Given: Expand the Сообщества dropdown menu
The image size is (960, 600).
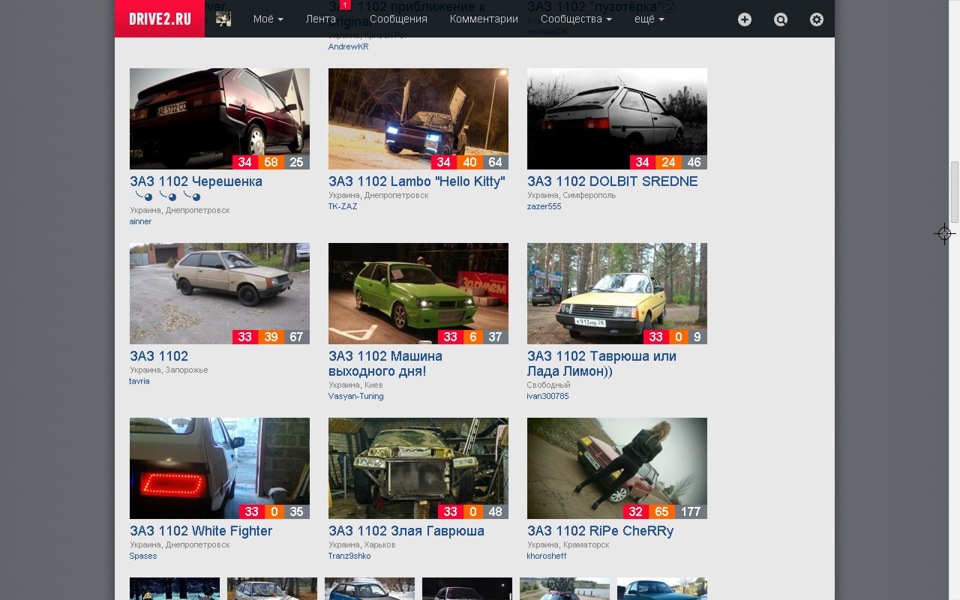Looking at the screenshot, I should click(576, 19).
